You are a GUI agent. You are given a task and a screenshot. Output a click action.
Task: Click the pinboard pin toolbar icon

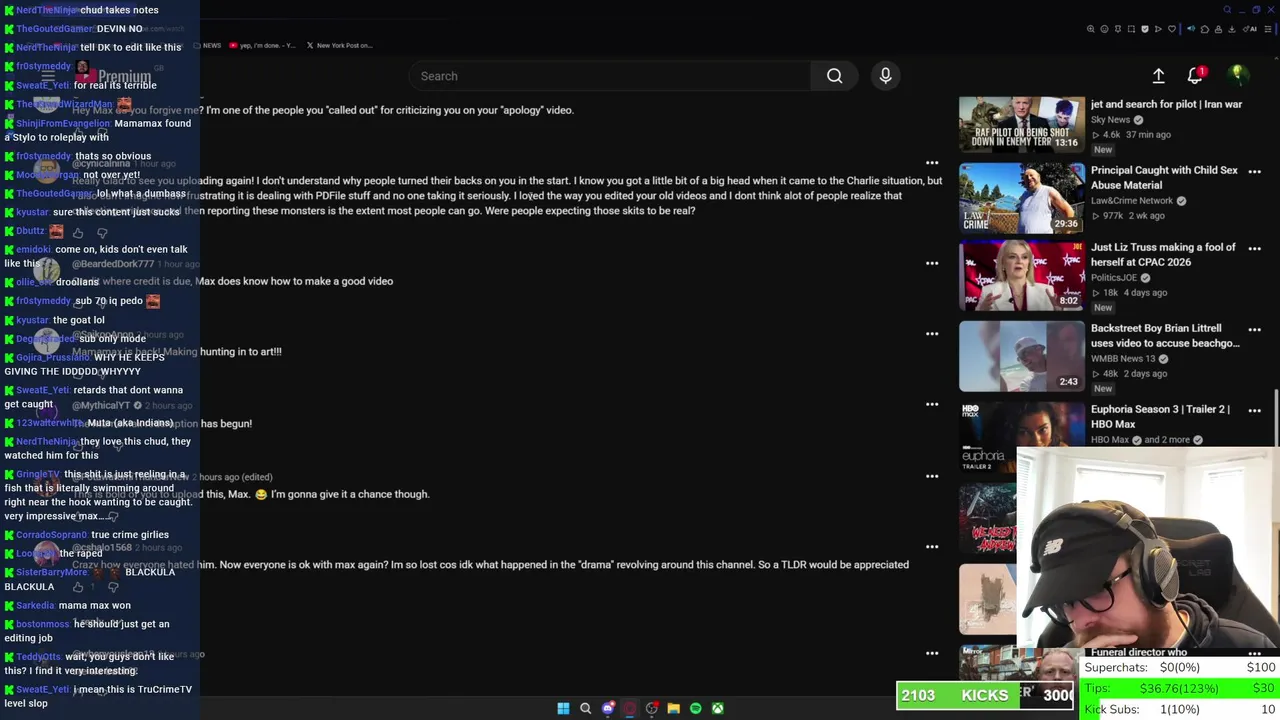click(1118, 29)
